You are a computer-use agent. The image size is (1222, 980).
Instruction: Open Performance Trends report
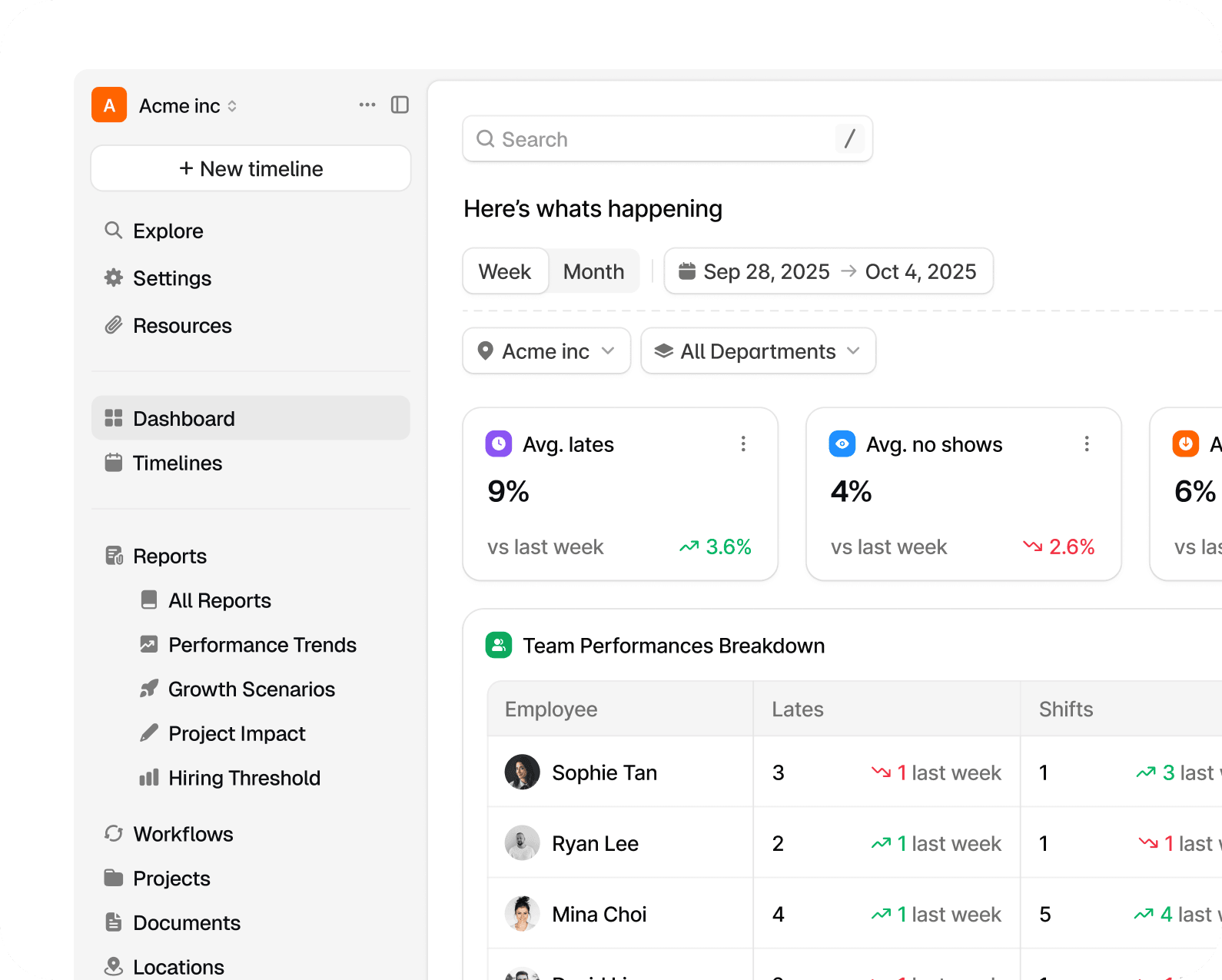(x=262, y=645)
